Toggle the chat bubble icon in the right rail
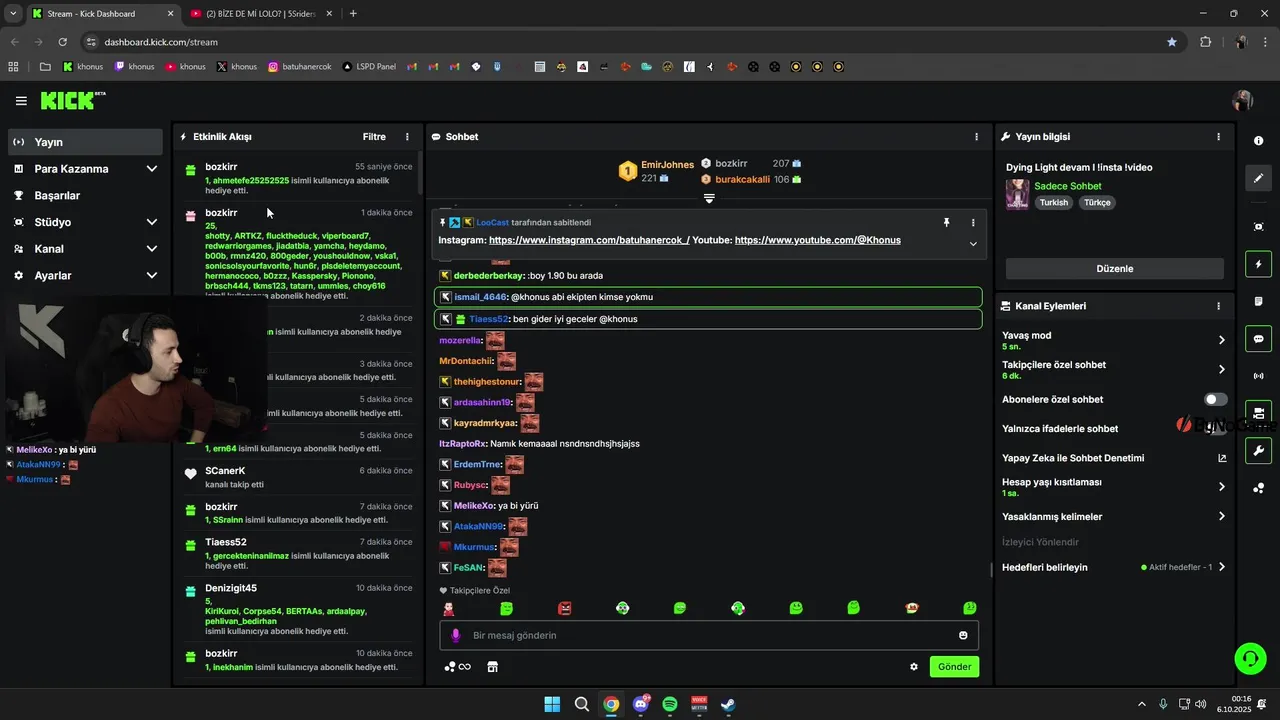Viewport: 1280px width, 720px height. pyautogui.click(x=1258, y=339)
